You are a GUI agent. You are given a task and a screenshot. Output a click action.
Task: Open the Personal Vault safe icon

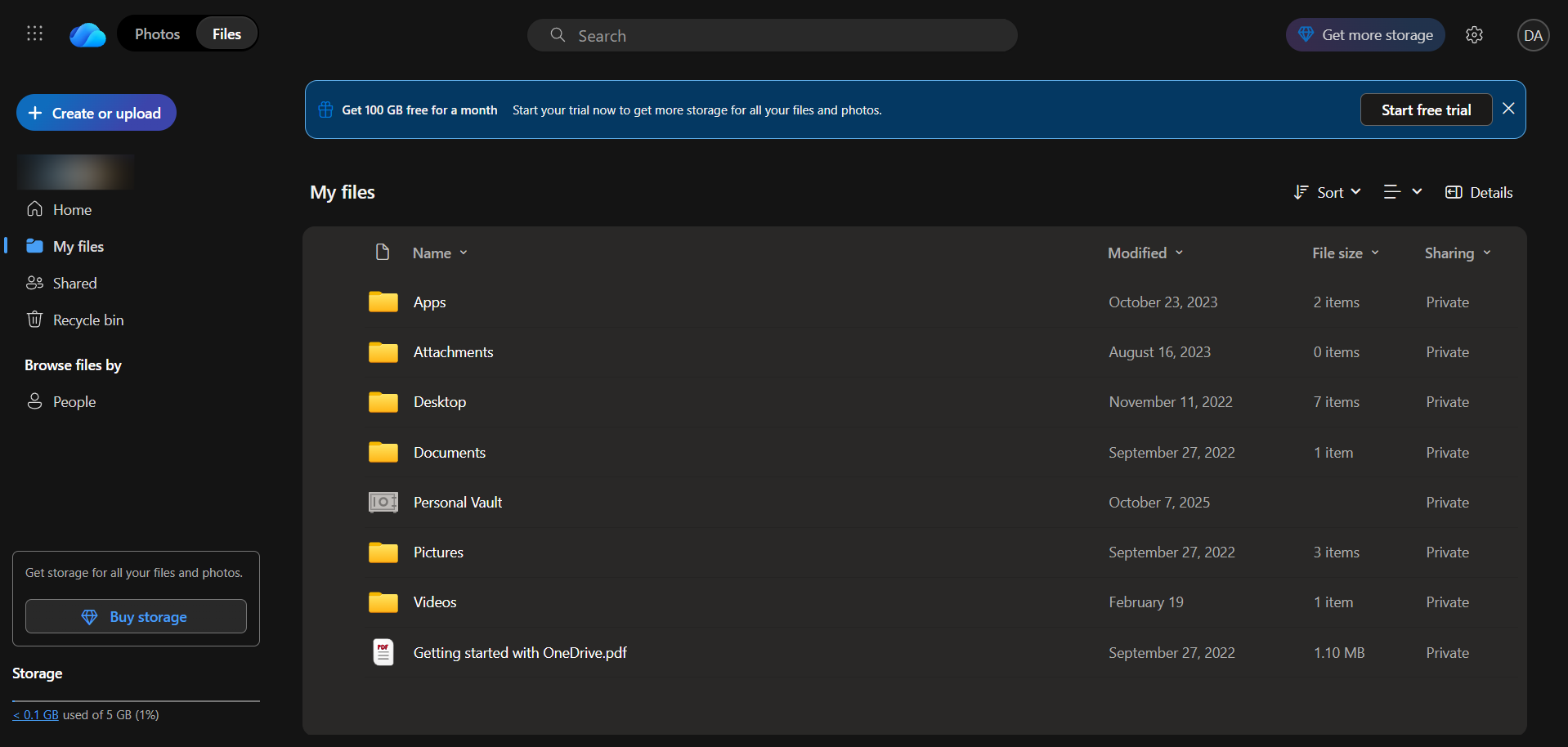(x=383, y=503)
